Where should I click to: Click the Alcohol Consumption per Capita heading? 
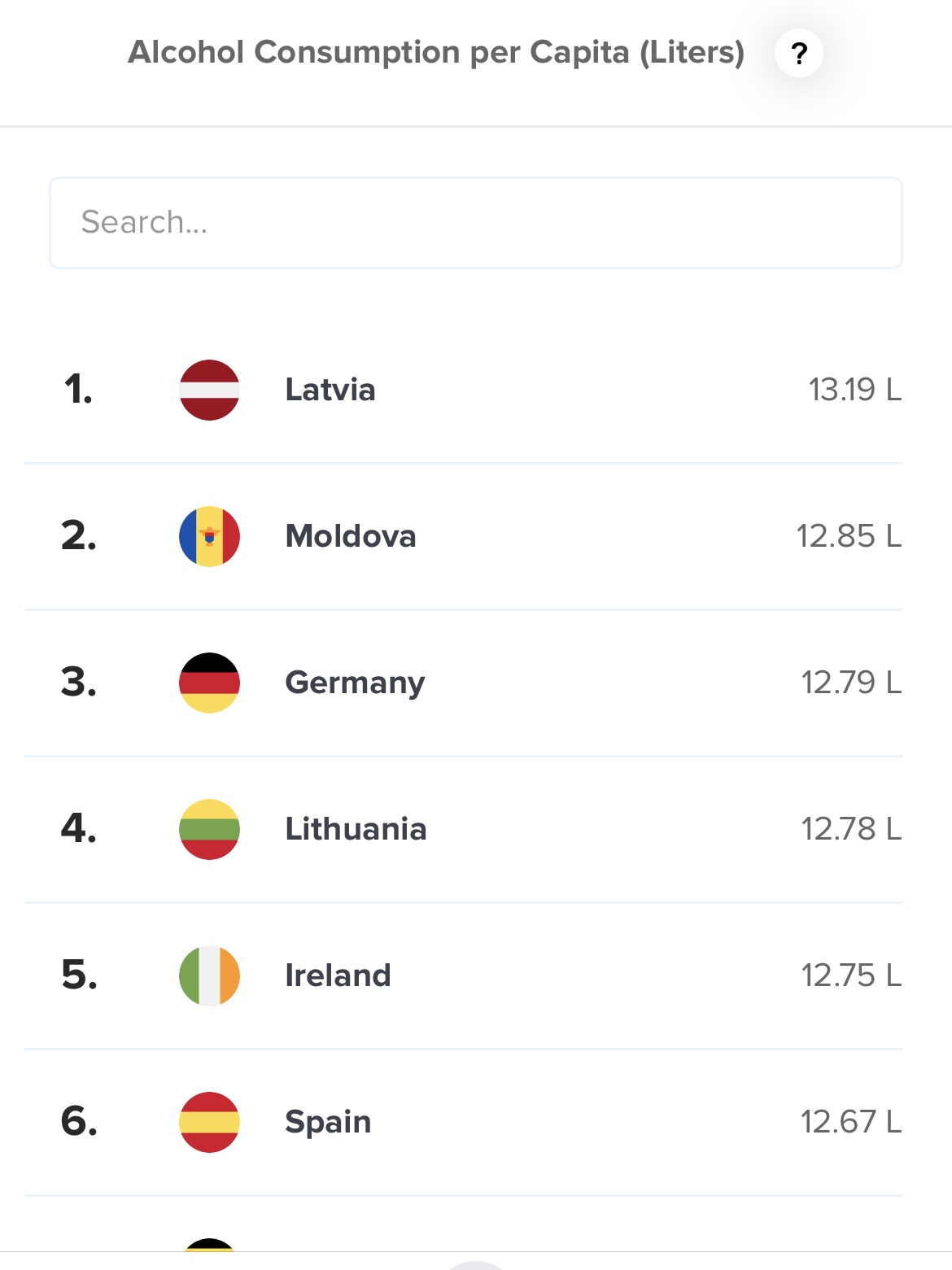coord(436,53)
